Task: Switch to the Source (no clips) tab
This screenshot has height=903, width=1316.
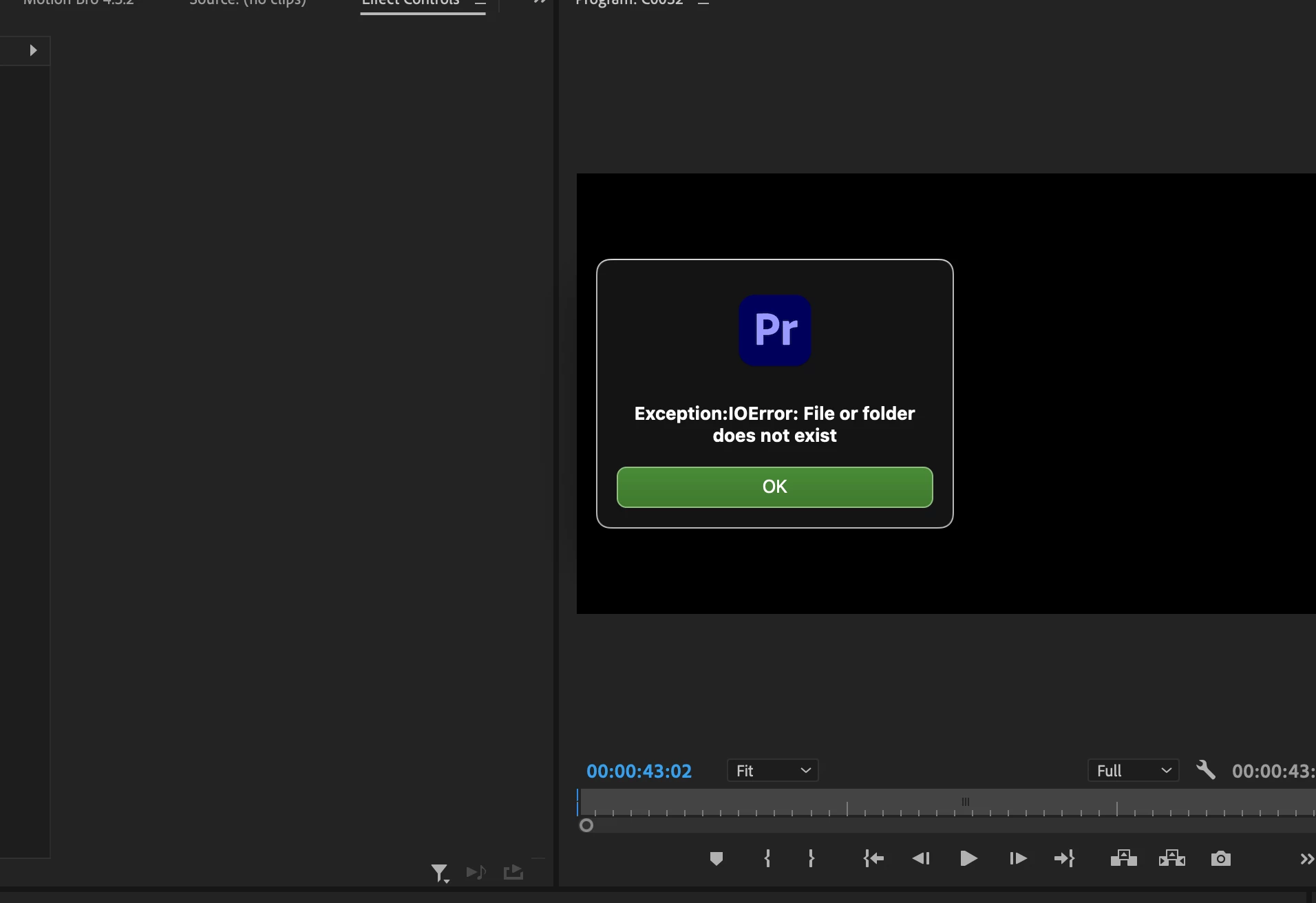Action: point(248,3)
